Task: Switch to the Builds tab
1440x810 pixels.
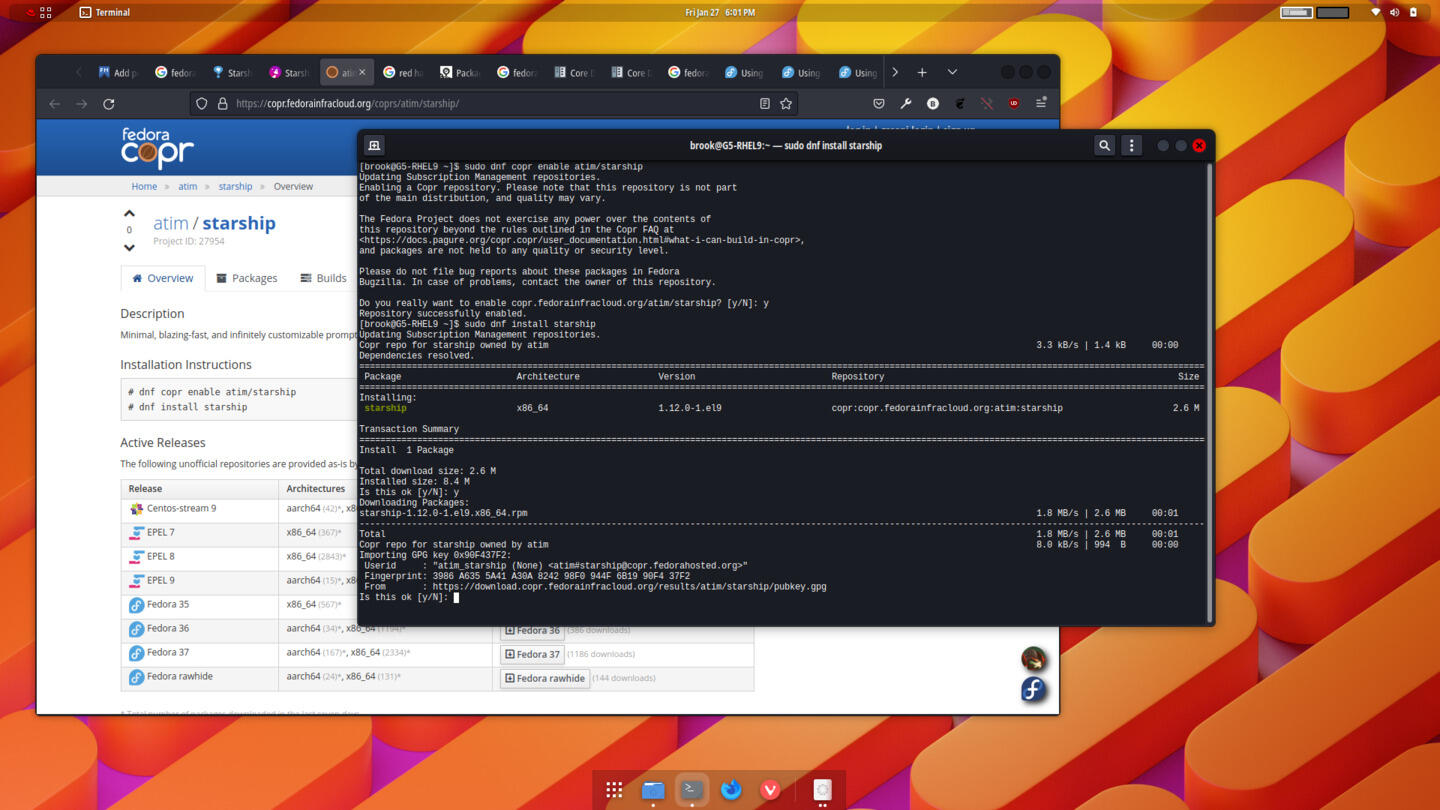Action: 323,278
